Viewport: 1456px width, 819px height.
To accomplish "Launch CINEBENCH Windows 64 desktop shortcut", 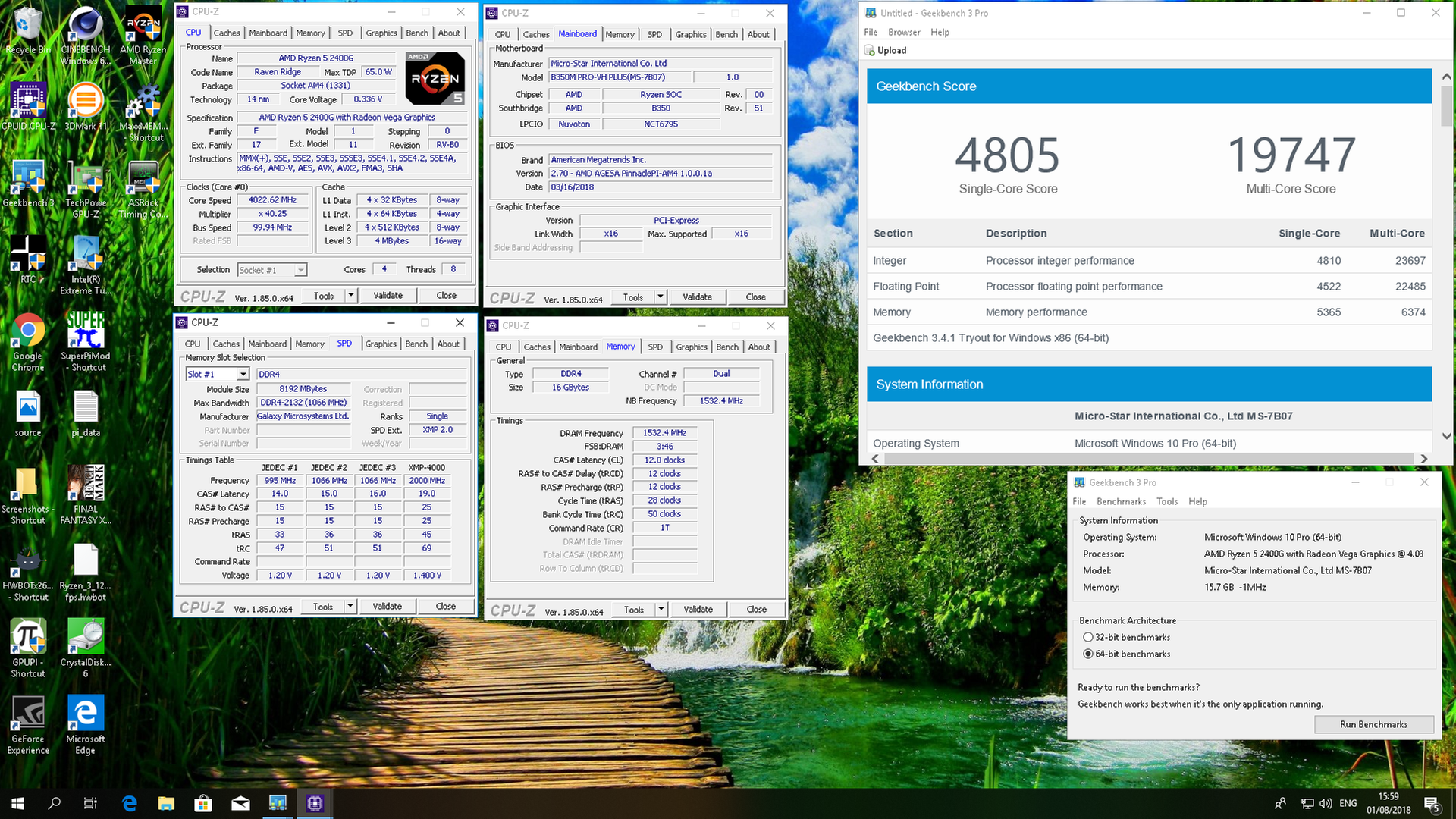I will point(86,36).
